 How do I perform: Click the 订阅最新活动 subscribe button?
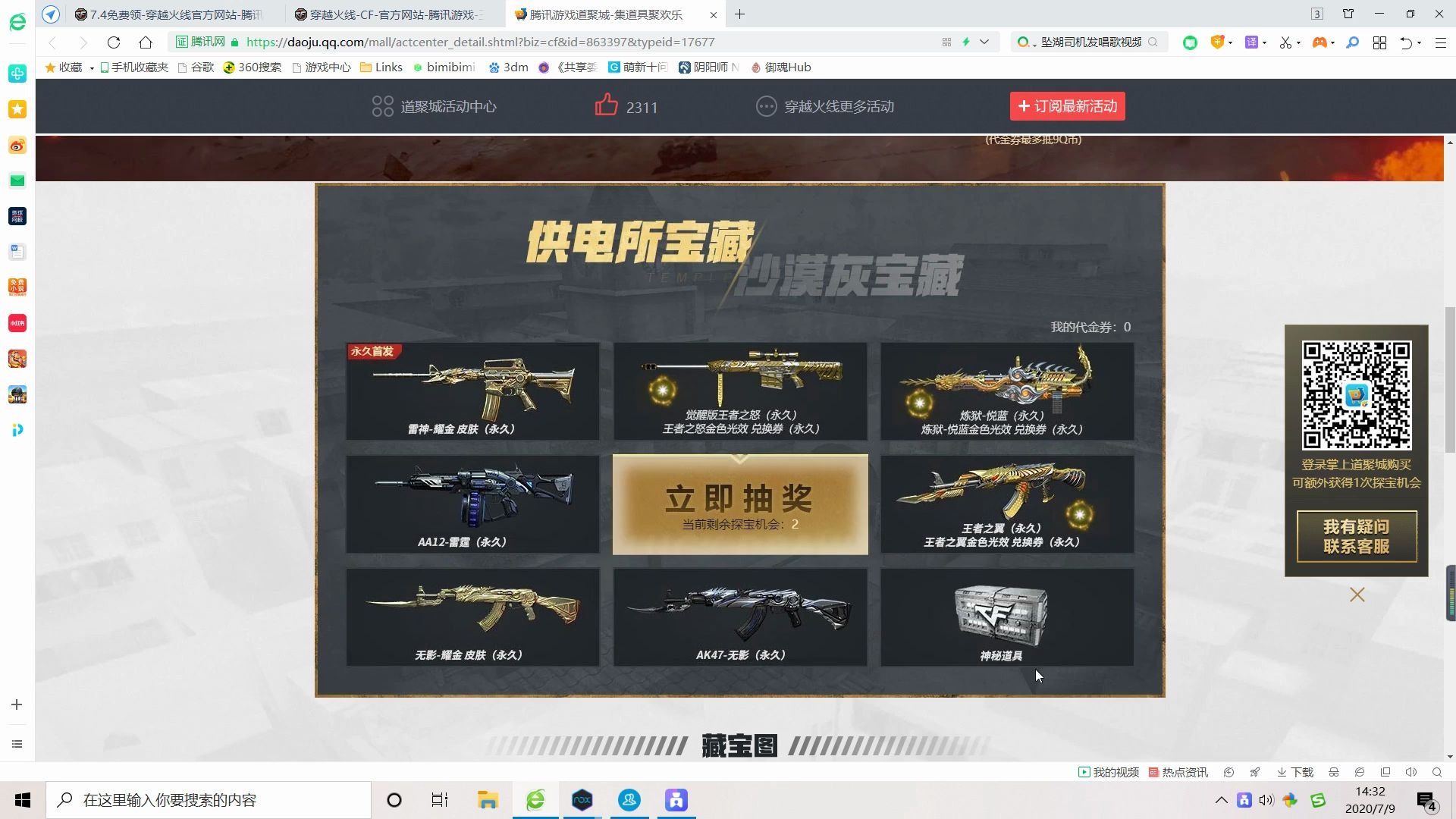pyautogui.click(x=1067, y=106)
